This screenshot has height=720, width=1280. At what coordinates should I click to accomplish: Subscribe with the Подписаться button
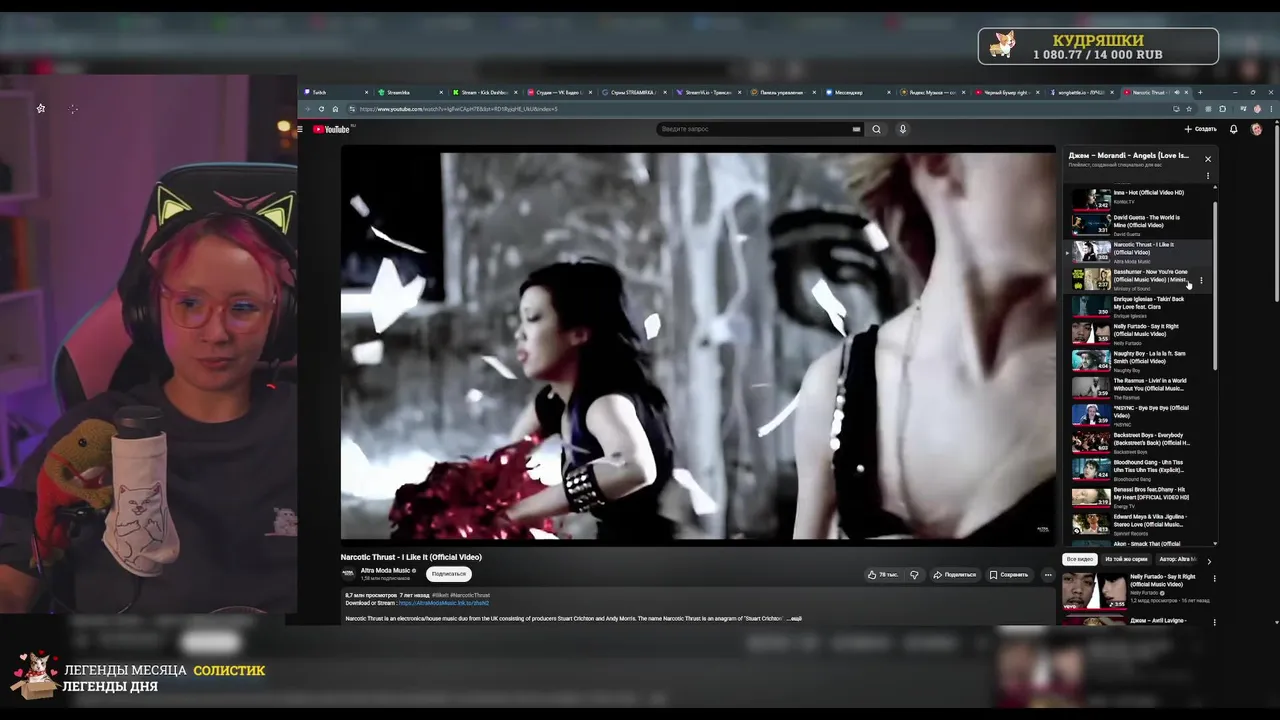pyautogui.click(x=448, y=574)
